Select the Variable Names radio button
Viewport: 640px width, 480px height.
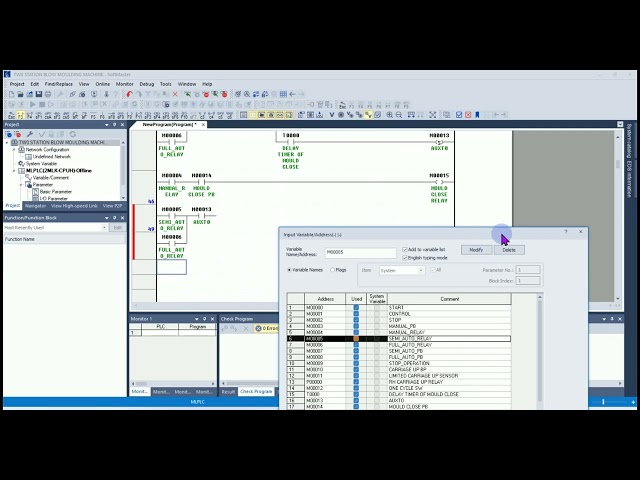pyautogui.click(x=289, y=270)
